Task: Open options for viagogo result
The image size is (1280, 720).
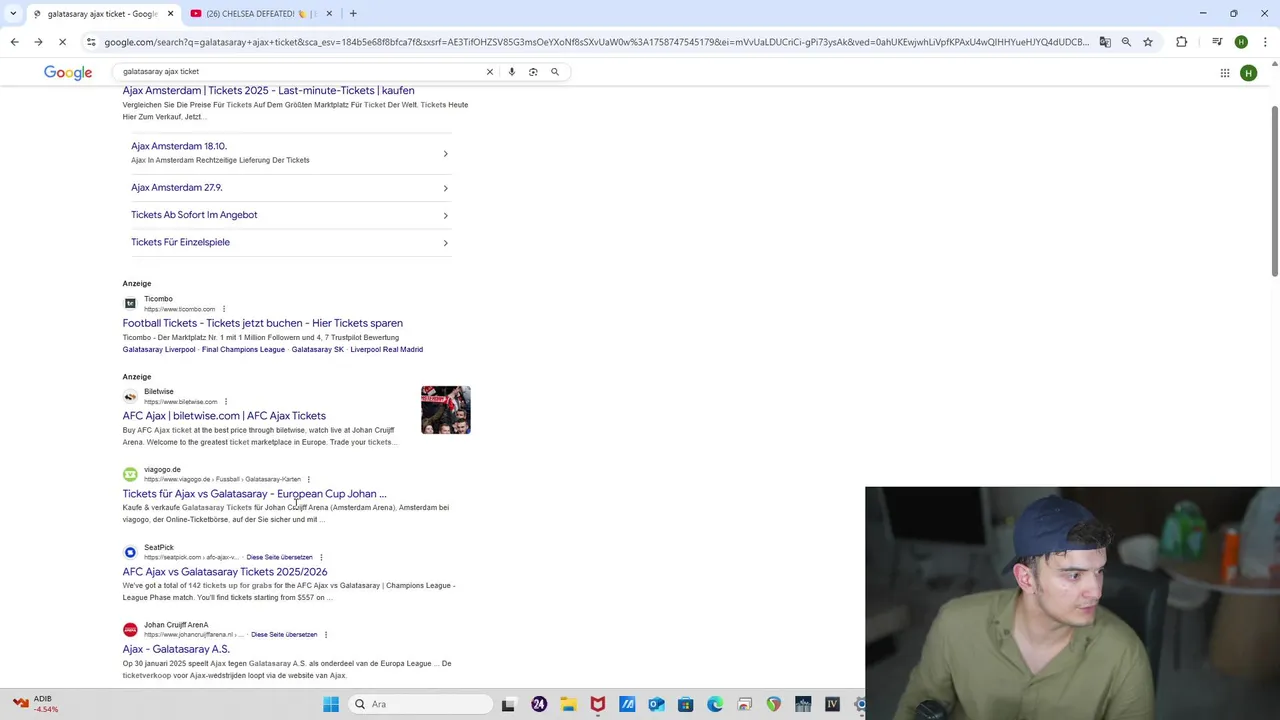Action: pos(309,479)
